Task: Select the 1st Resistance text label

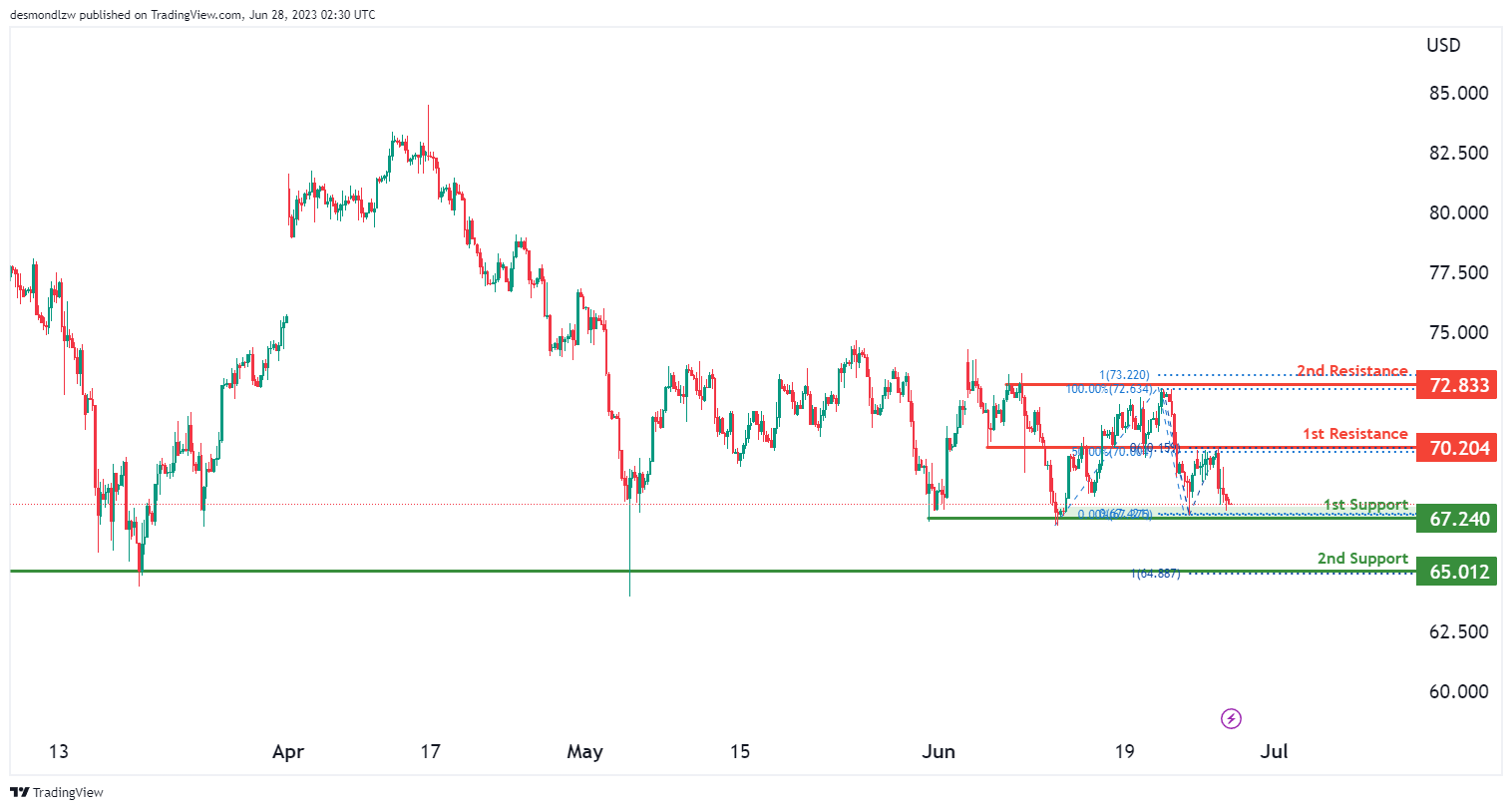Action: pyautogui.click(x=1354, y=434)
